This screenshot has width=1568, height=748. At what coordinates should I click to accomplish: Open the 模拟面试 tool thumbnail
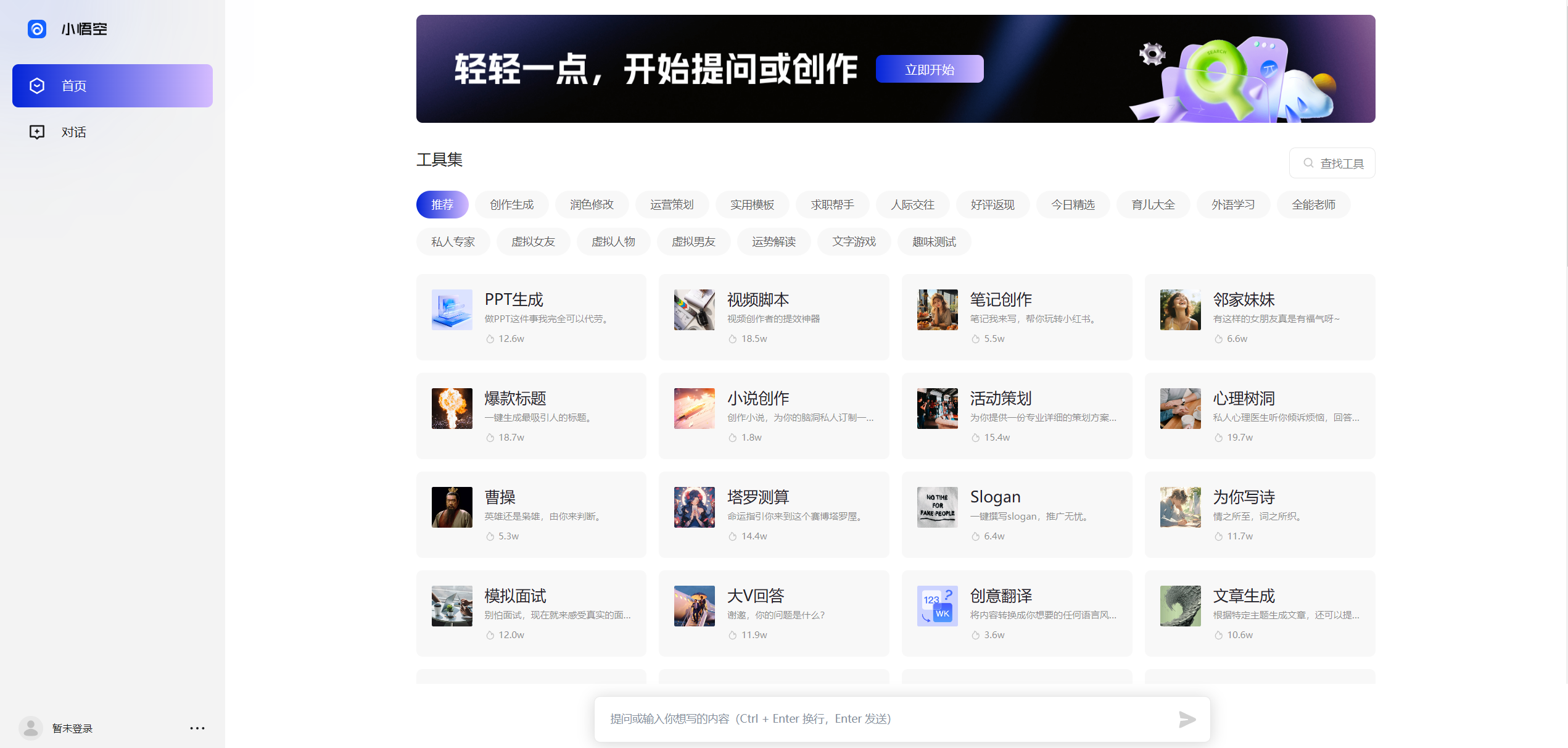pyautogui.click(x=452, y=606)
